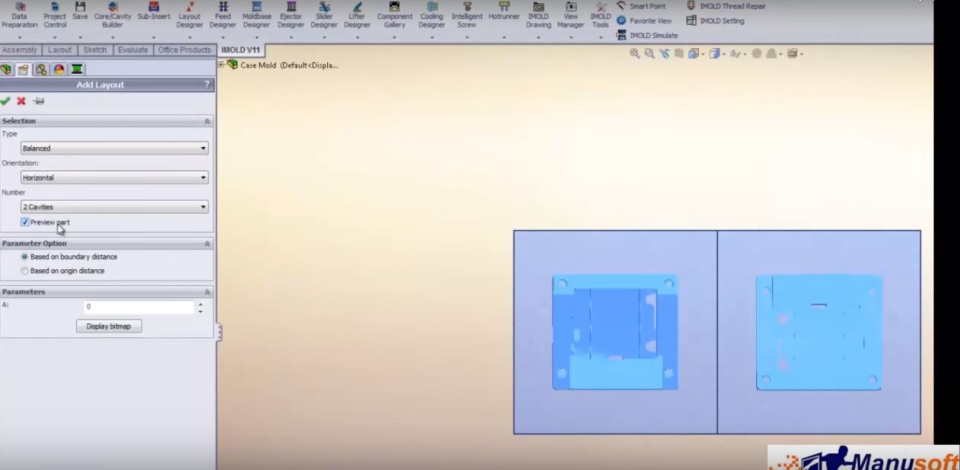The width and height of the screenshot is (960, 470).
Task: Switch to the PropertyManager tab icon
Action: point(23,69)
